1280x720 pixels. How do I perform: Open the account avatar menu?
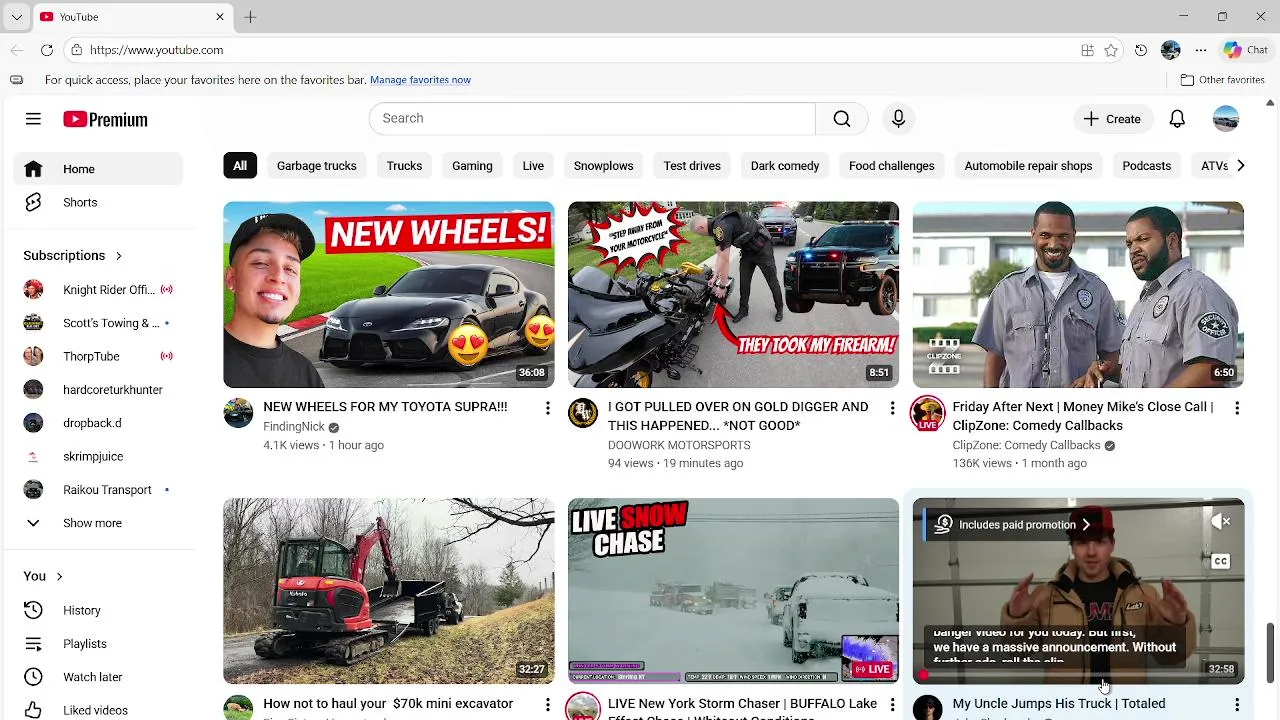pyautogui.click(x=1226, y=119)
